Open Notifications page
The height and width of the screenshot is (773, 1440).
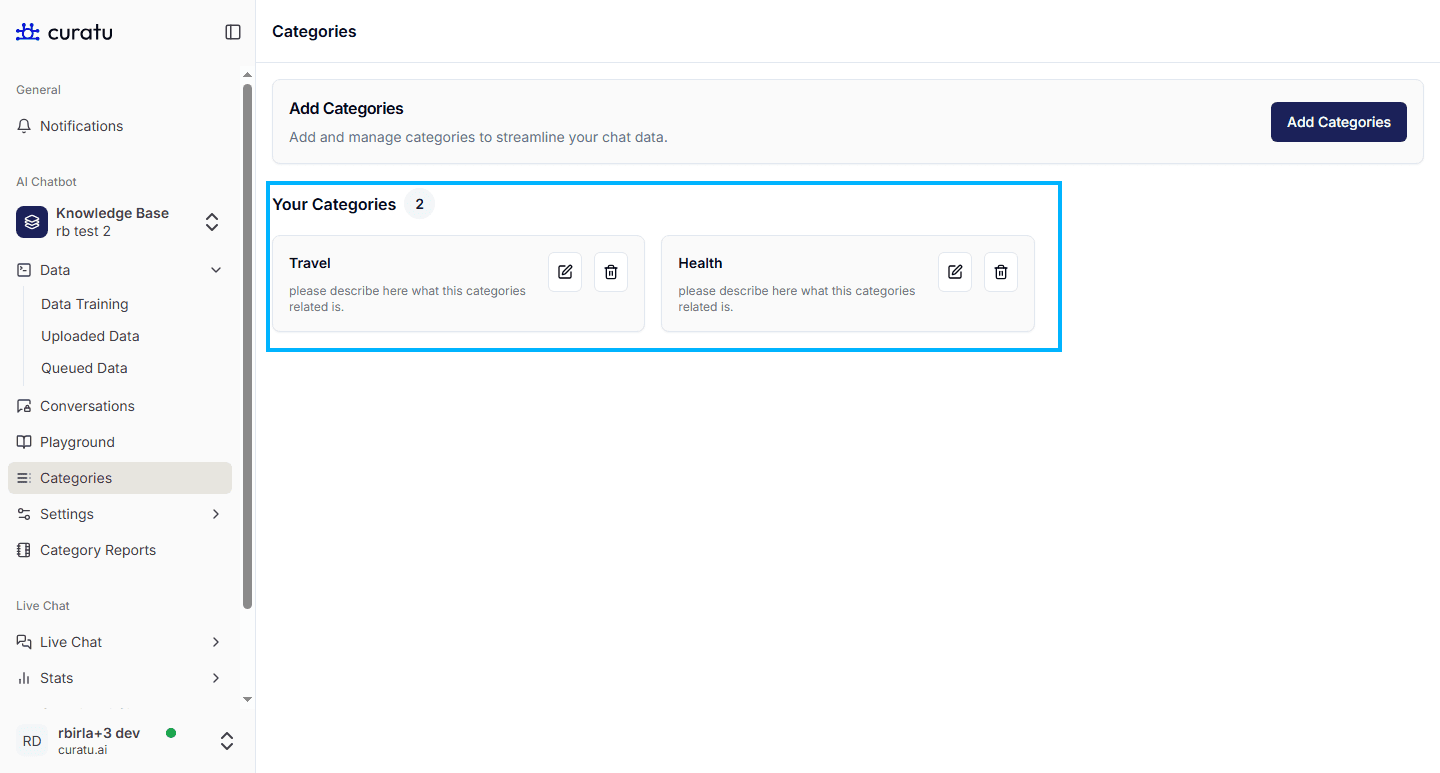(x=120, y=126)
